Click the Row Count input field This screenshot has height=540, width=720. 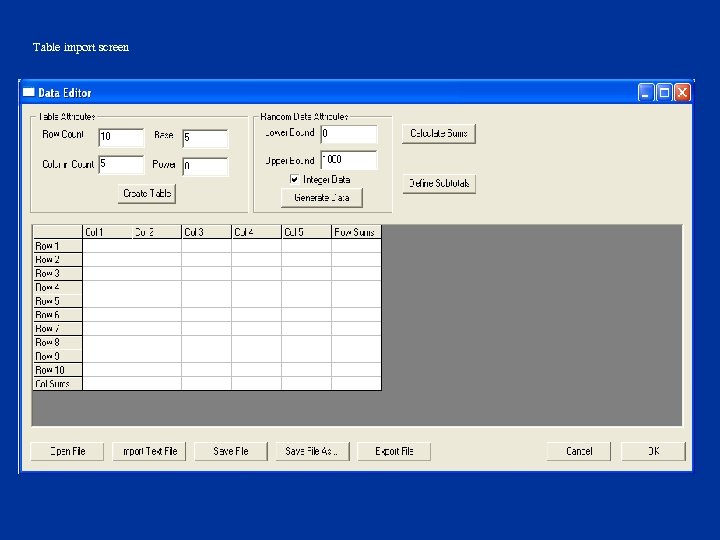coord(121,137)
